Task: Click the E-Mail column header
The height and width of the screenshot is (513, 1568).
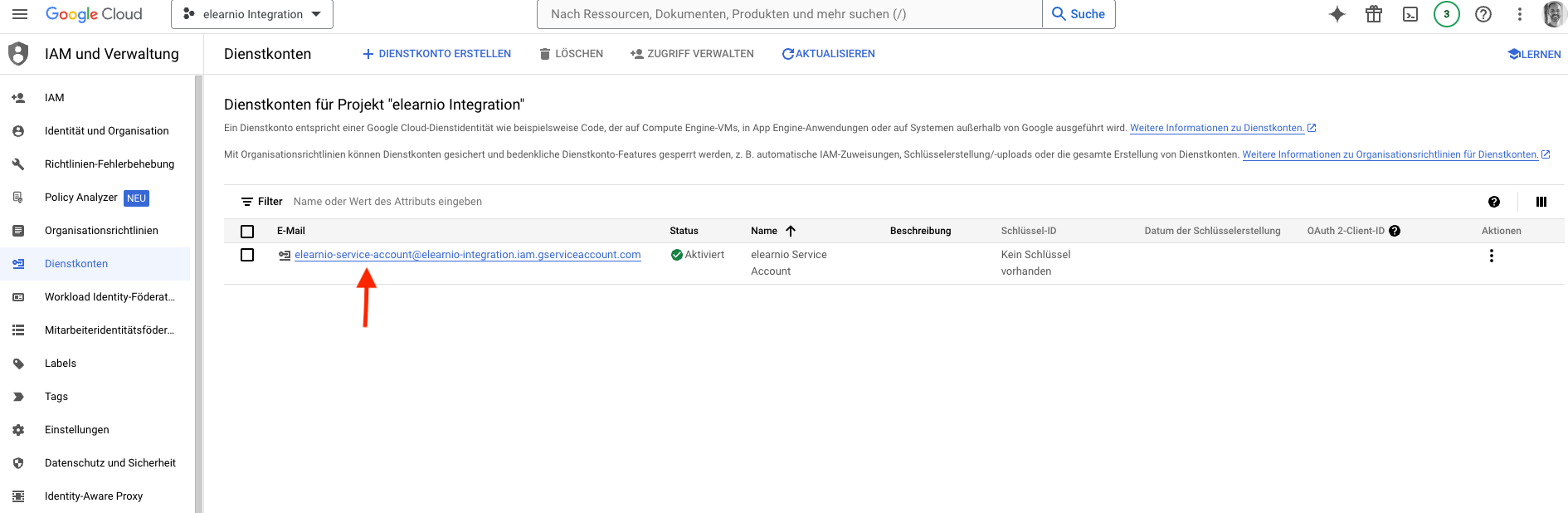Action: click(291, 231)
